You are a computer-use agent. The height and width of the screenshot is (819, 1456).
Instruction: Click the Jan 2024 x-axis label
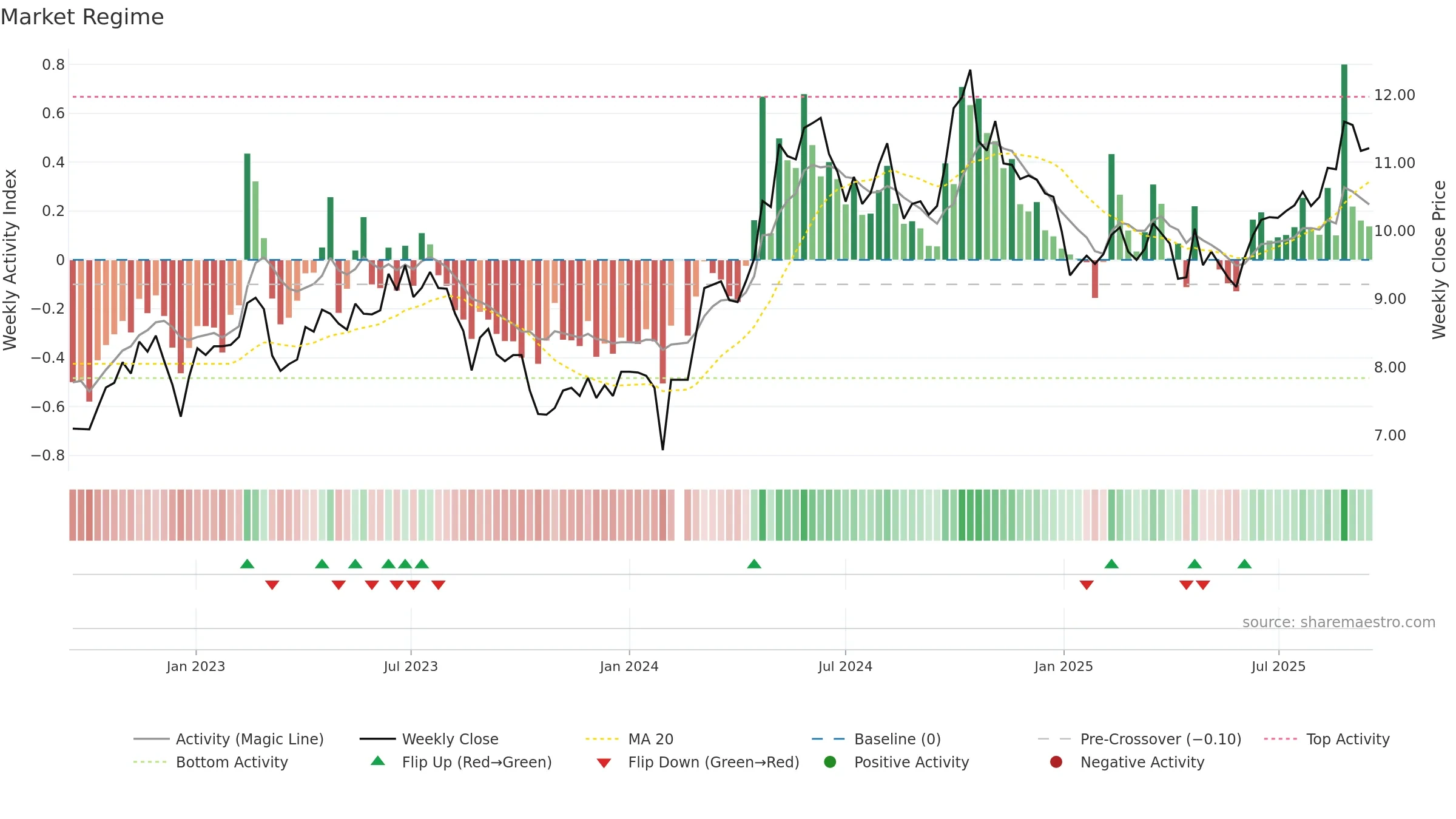pos(629,667)
